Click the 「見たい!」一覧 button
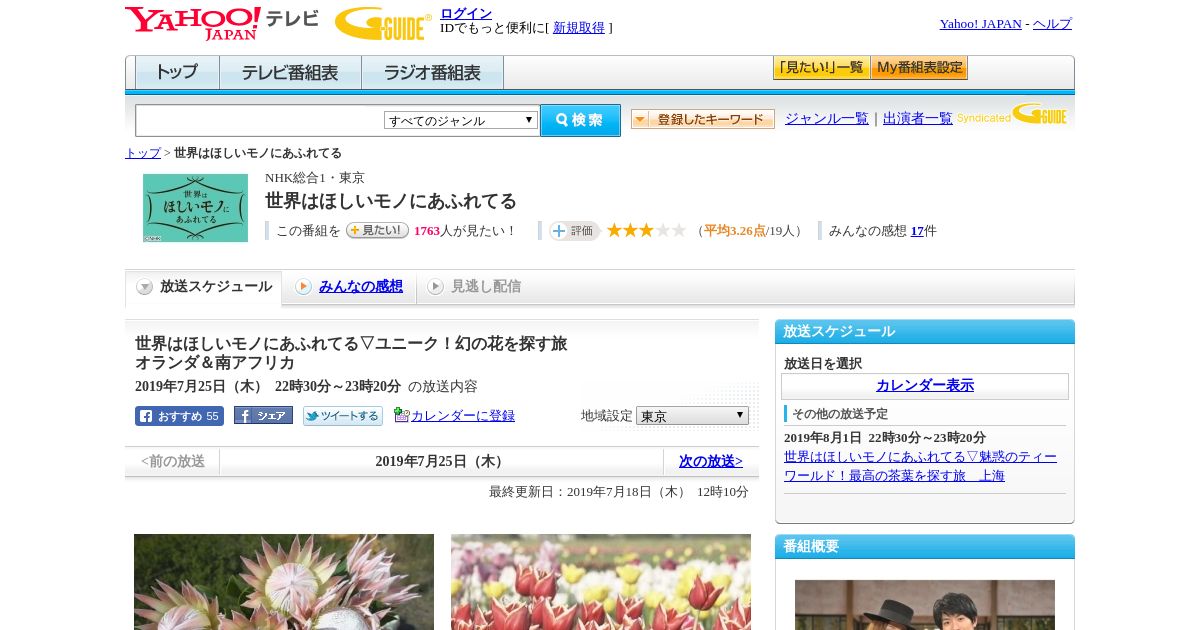This screenshot has height=630, width=1200. pos(821,68)
